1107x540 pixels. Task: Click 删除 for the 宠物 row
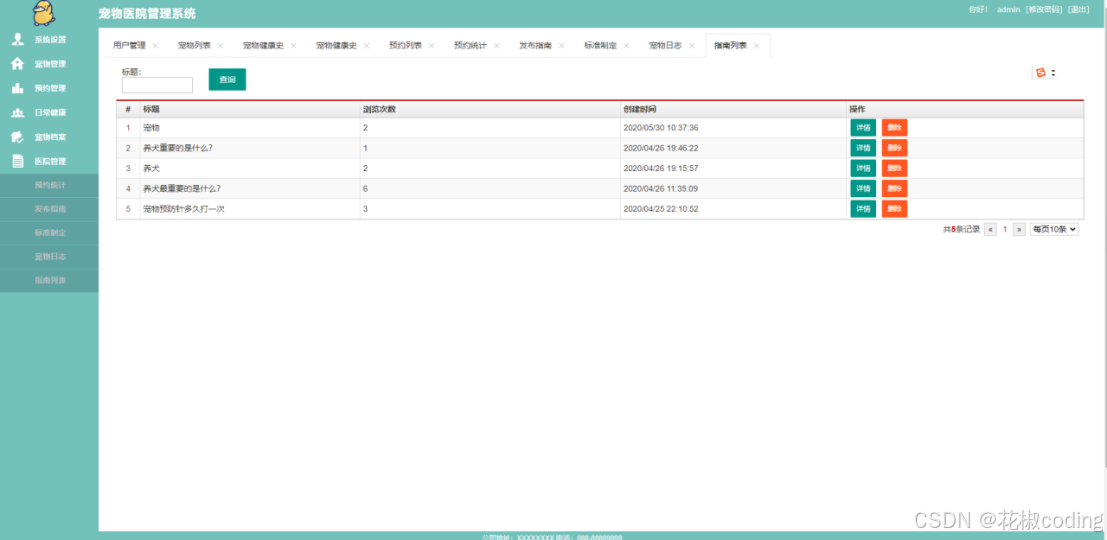[x=894, y=128]
